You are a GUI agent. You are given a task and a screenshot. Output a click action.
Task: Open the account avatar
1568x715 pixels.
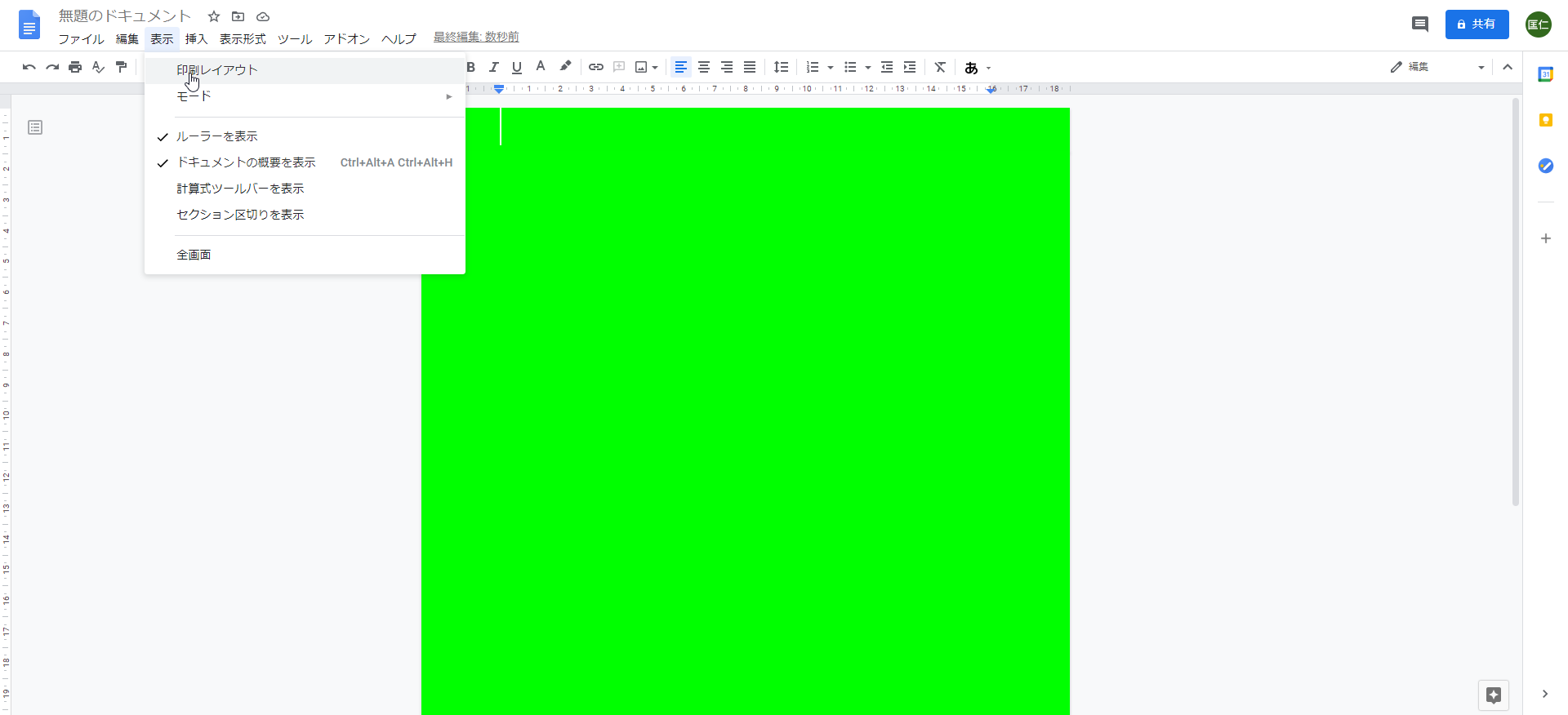pyautogui.click(x=1539, y=24)
